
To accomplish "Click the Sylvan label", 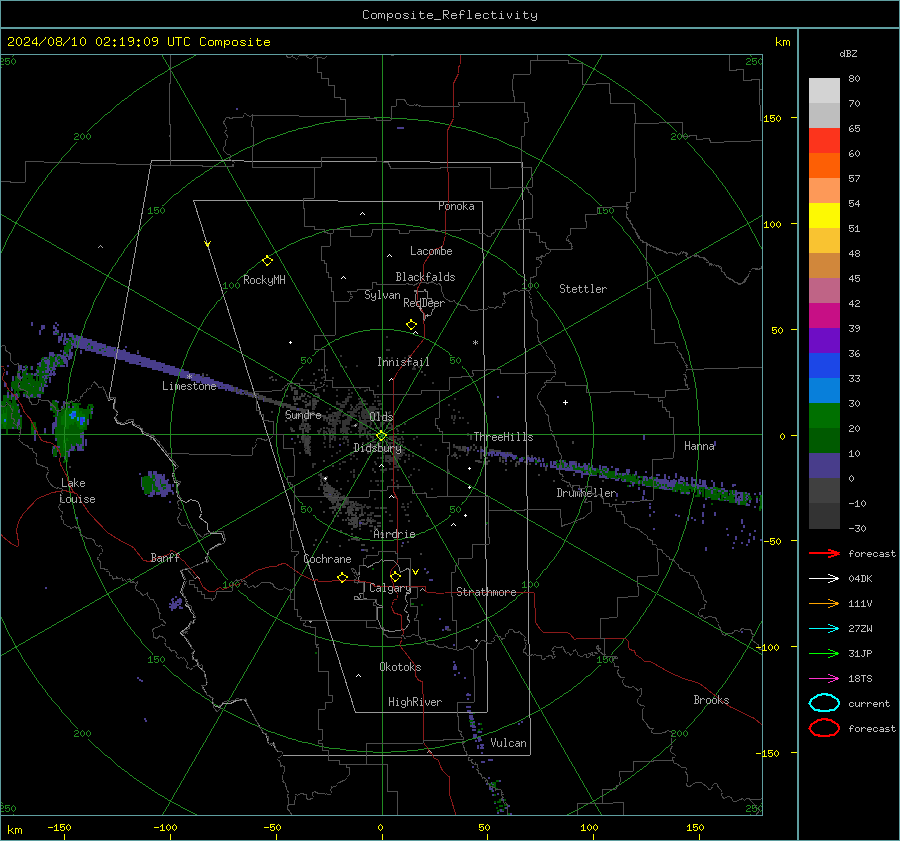I will pyautogui.click(x=382, y=295).
